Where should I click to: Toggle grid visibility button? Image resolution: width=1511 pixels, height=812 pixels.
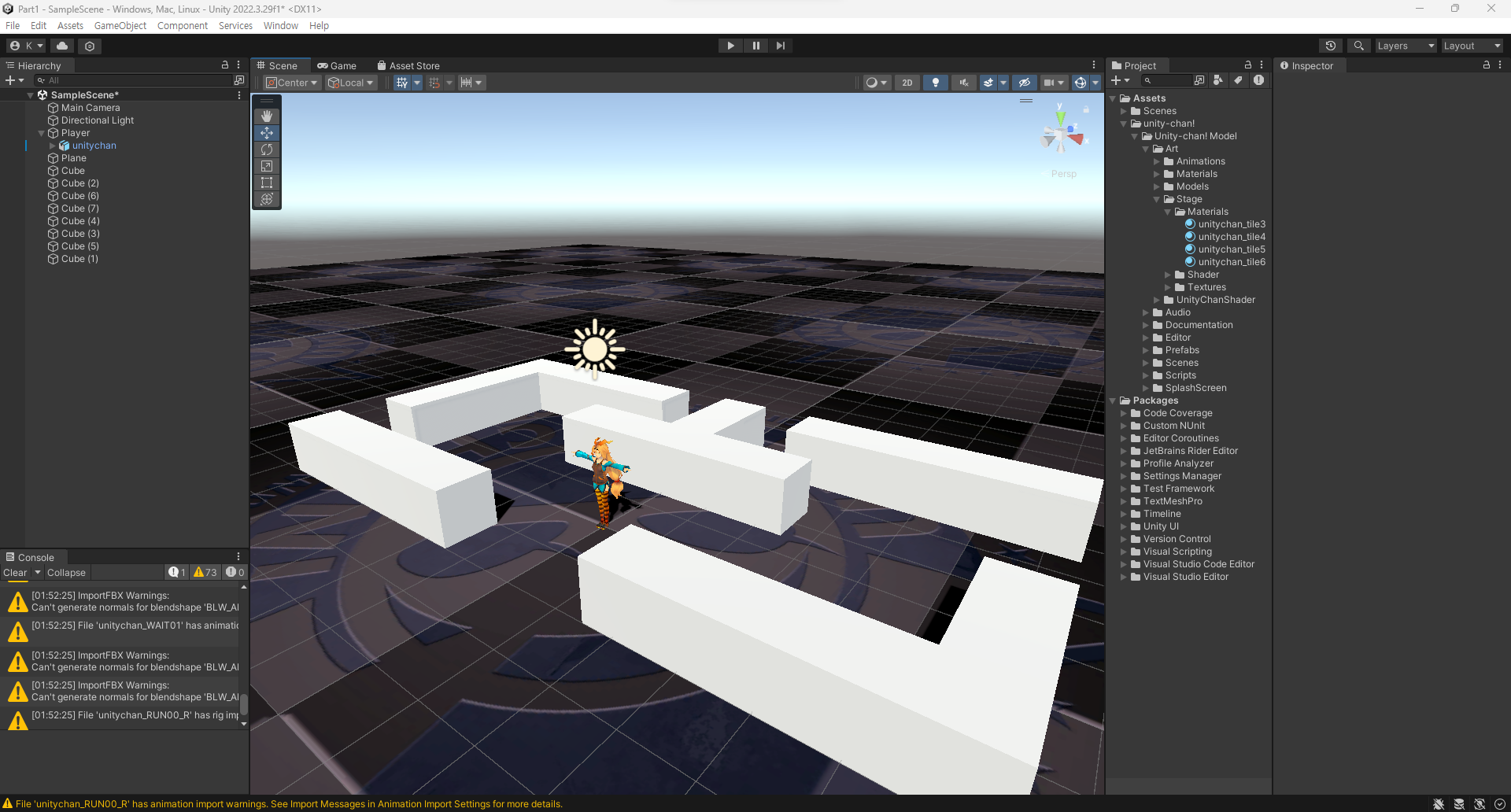[x=402, y=83]
